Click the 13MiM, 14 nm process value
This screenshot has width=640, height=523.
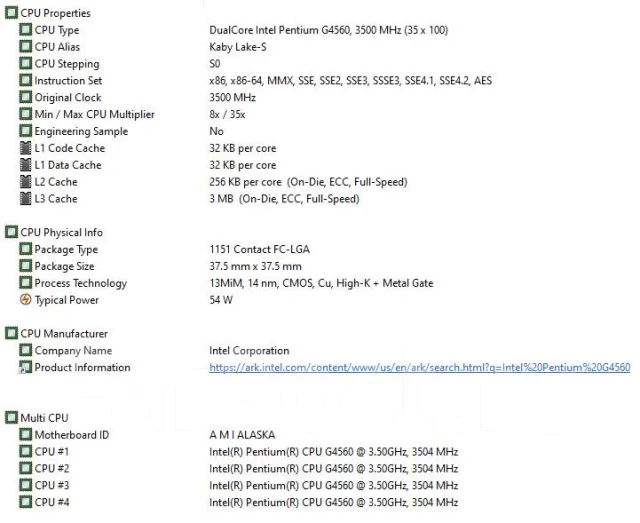[x=321, y=283]
